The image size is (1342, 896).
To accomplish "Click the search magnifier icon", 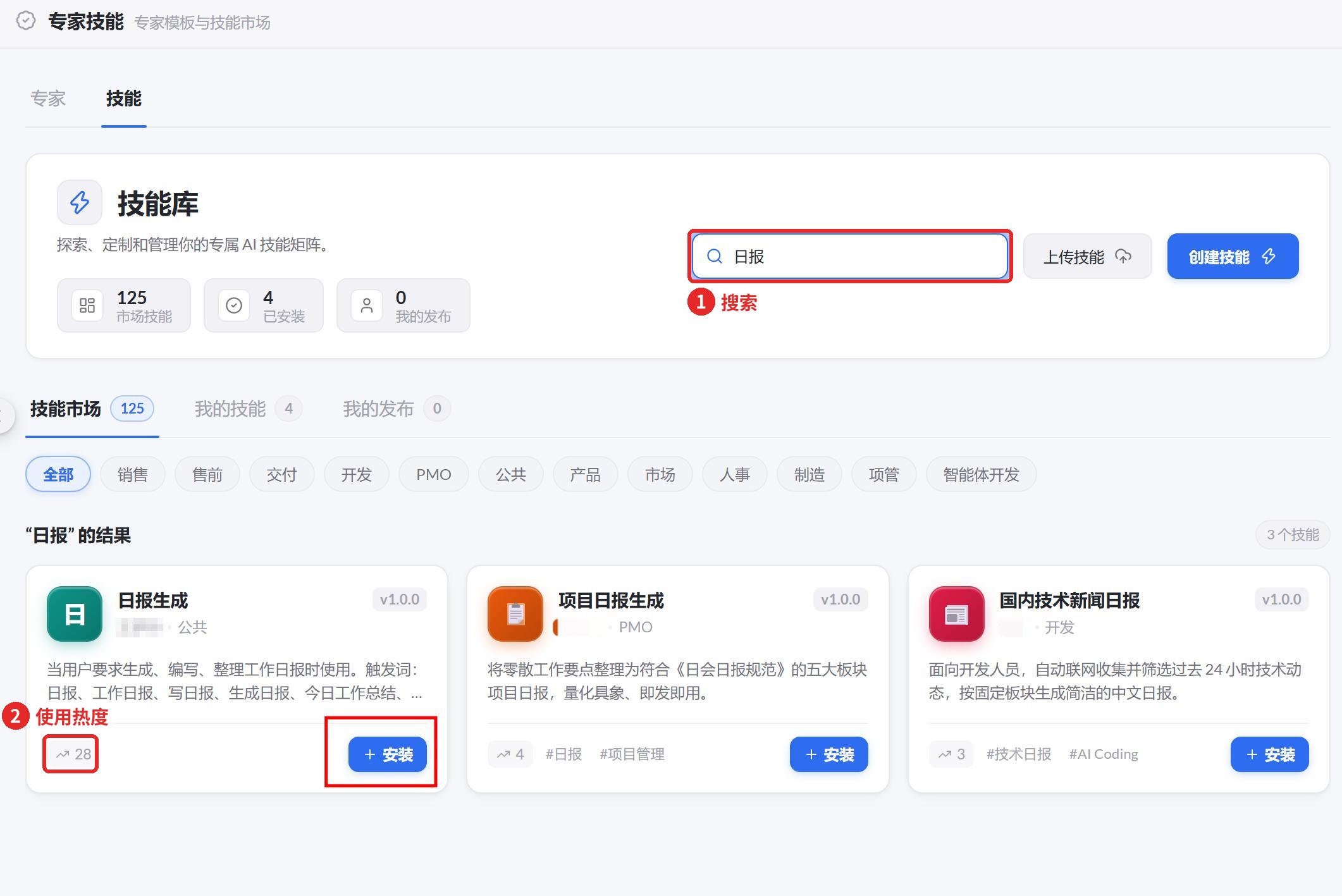I will 715,257.
